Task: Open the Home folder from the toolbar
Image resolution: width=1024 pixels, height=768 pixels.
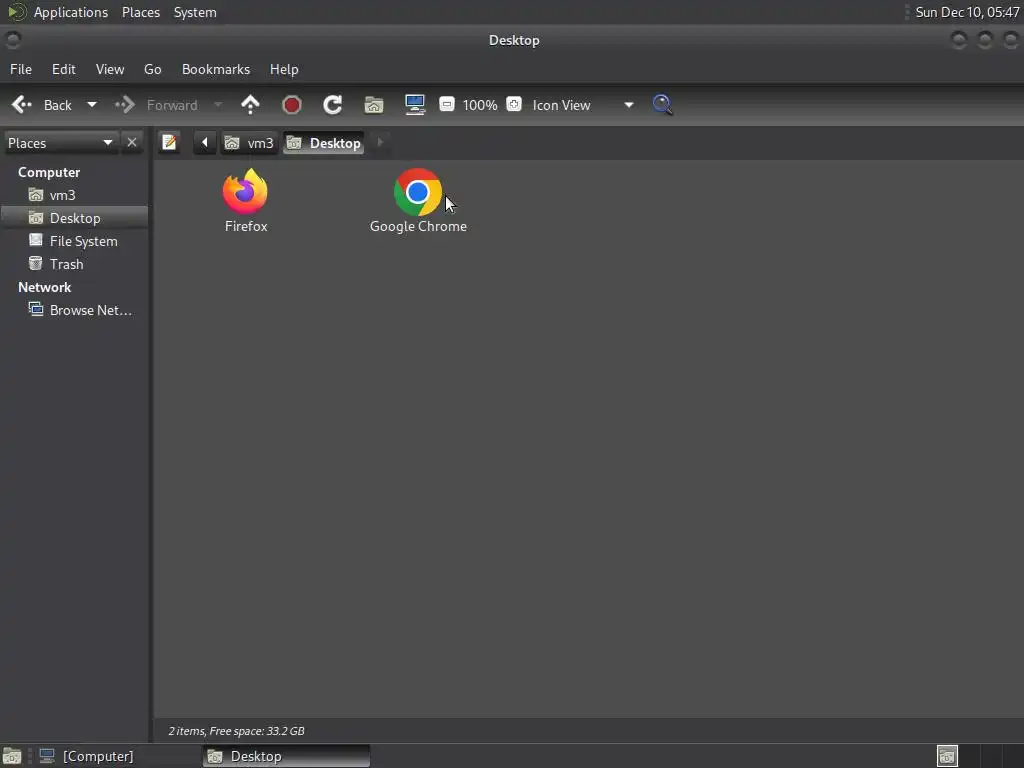Action: [x=374, y=104]
